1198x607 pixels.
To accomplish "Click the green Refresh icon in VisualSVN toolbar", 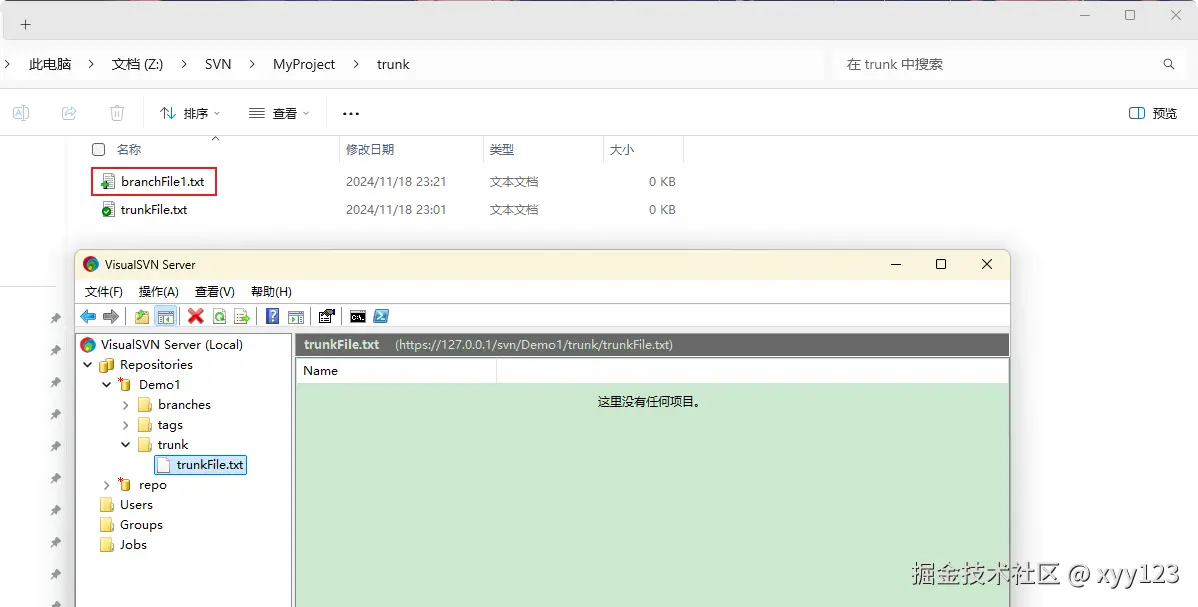I will coord(219,316).
